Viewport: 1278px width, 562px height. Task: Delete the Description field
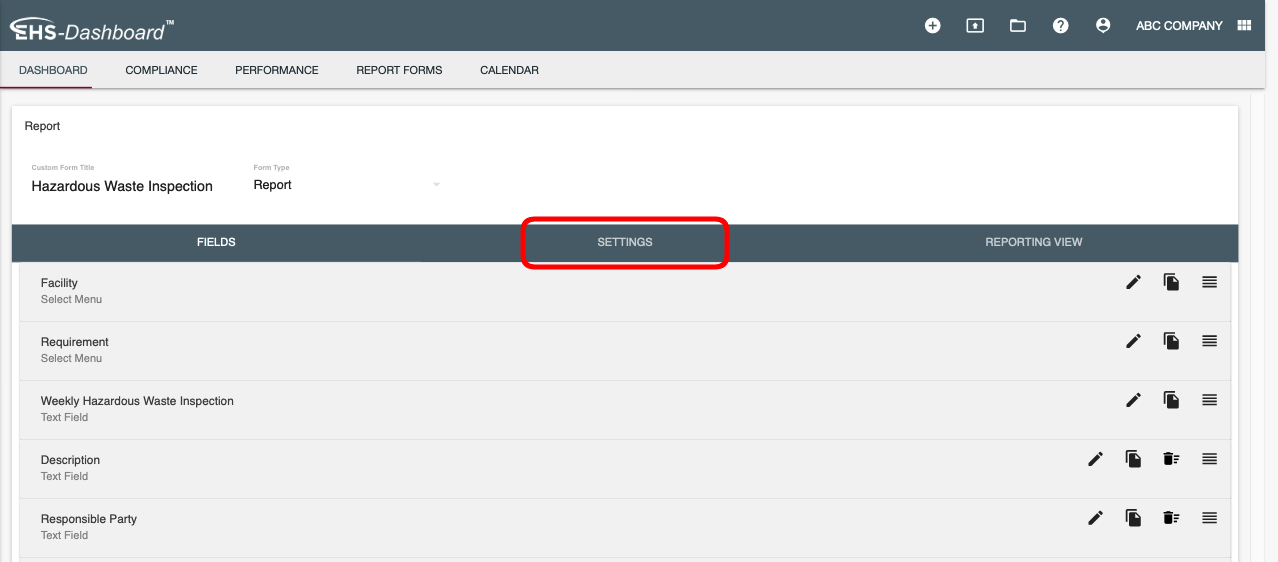(x=1171, y=459)
